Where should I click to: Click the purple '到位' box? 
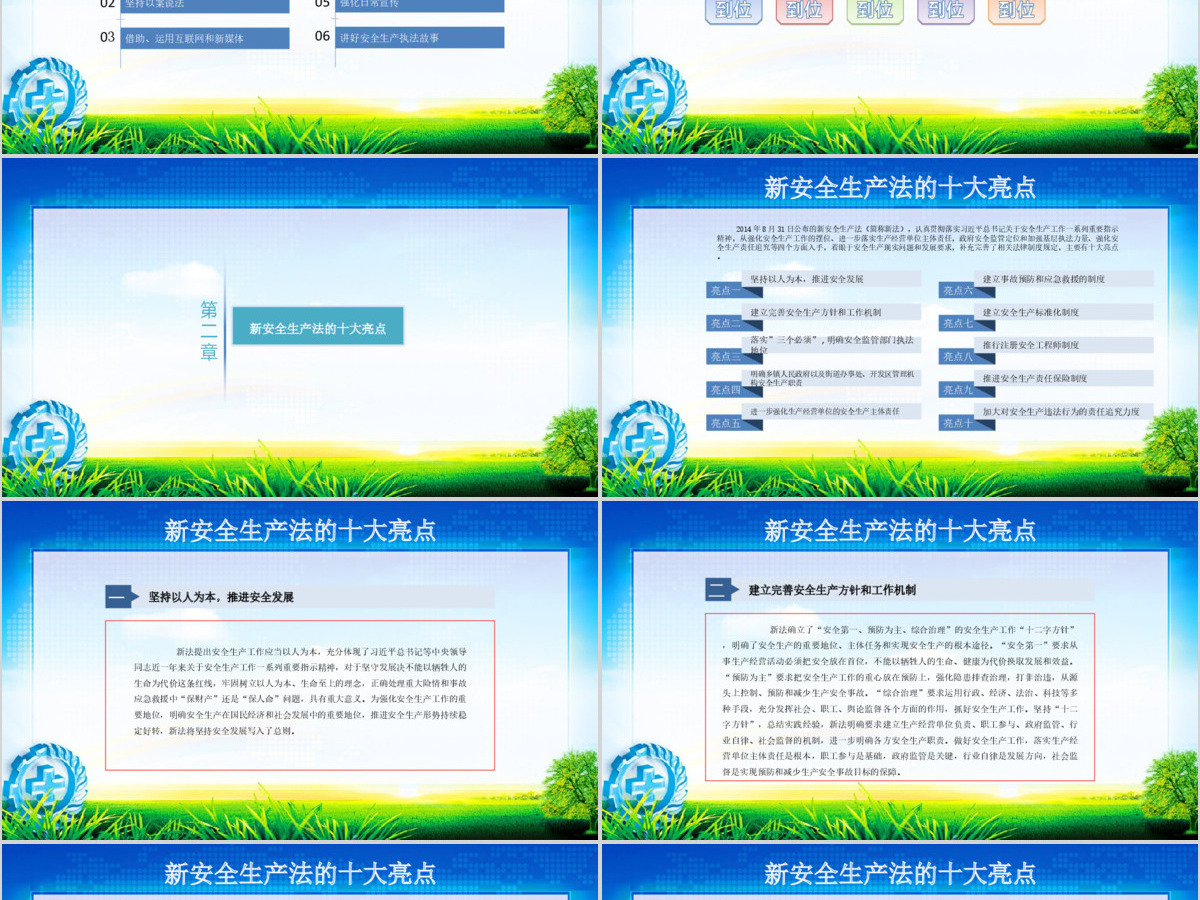click(x=946, y=10)
